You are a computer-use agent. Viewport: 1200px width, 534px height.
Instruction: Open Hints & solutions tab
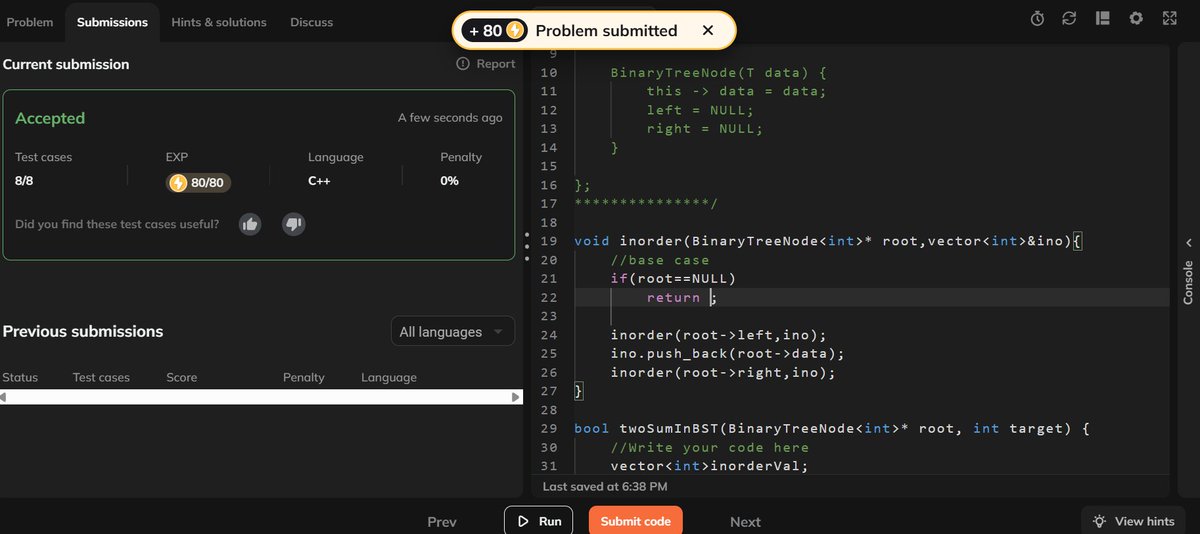click(x=219, y=22)
